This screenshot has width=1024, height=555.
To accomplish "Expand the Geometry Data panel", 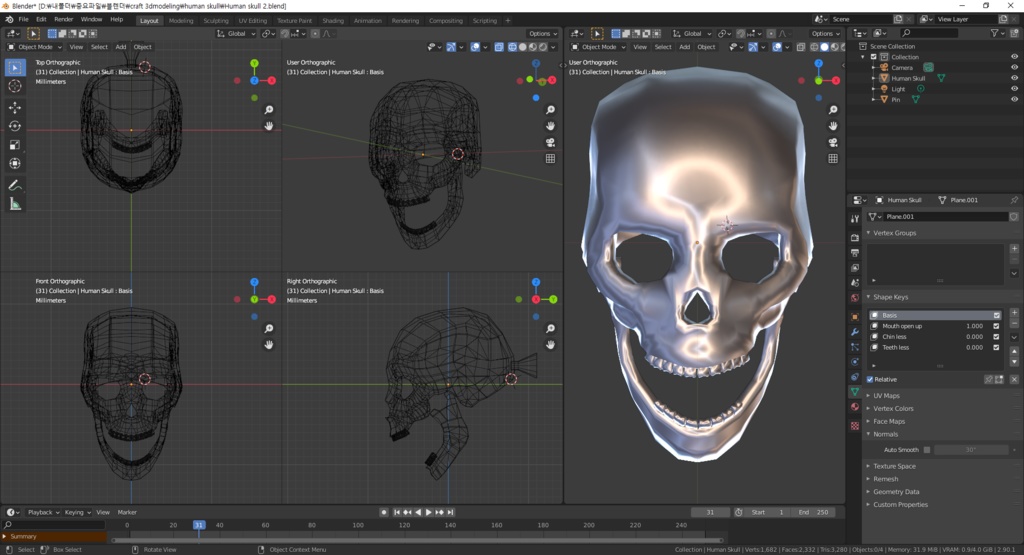I will coord(896,492).
